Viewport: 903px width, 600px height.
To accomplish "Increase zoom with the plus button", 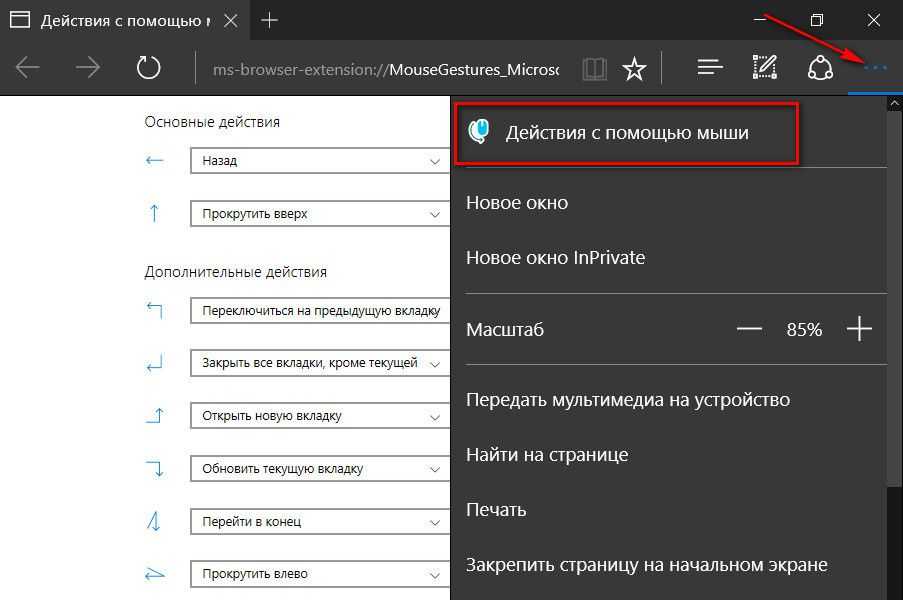I will (x=859, y=329).
